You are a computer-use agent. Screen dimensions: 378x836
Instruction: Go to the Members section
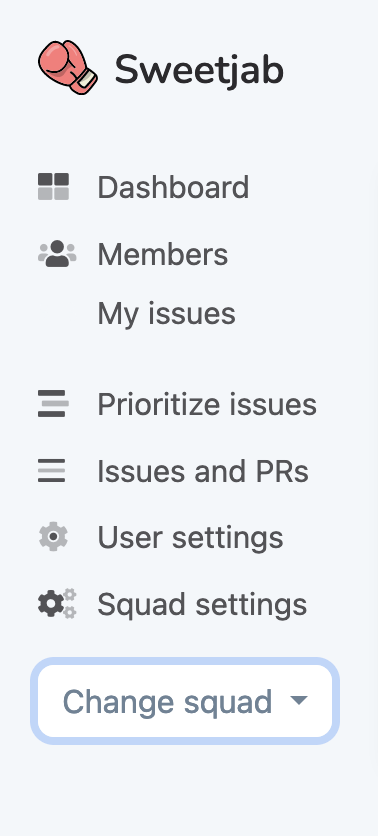pos(163,254)
